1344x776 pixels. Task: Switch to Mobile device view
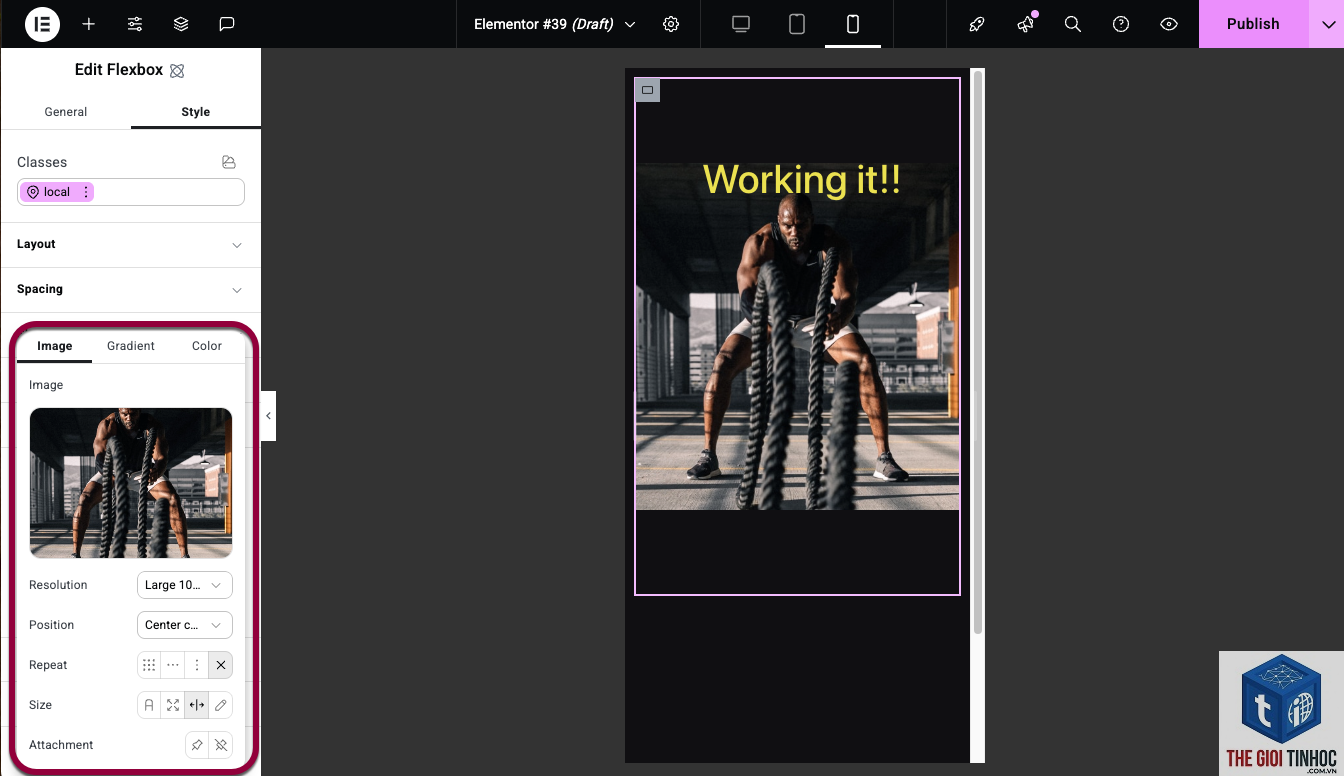[x=853, y=24]
